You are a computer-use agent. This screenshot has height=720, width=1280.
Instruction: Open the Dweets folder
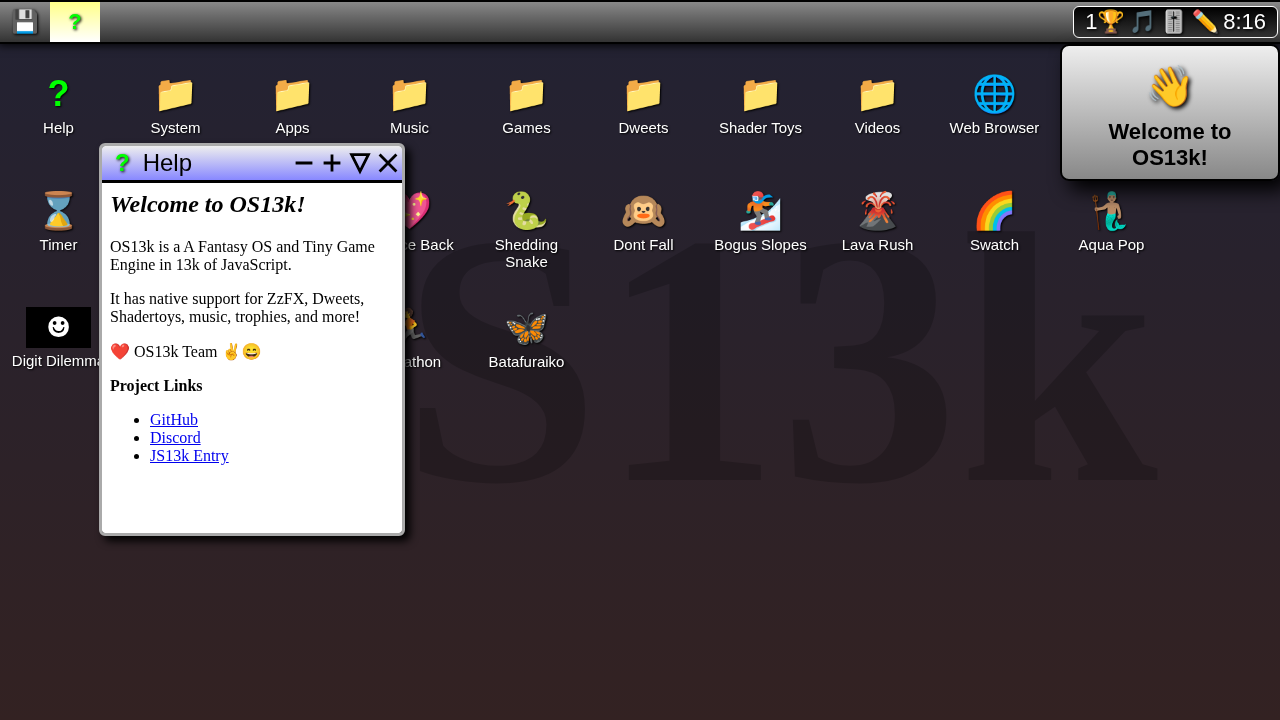643,104
